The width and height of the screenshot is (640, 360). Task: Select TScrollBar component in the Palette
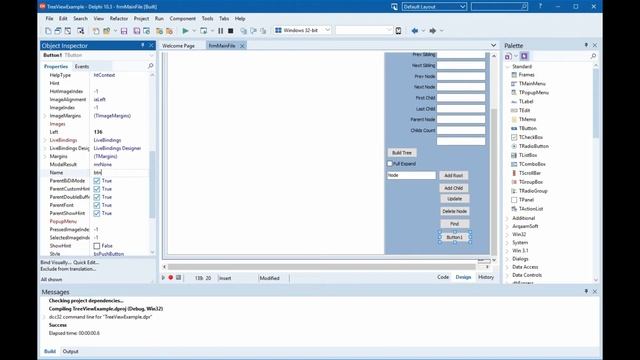[529, 173]
